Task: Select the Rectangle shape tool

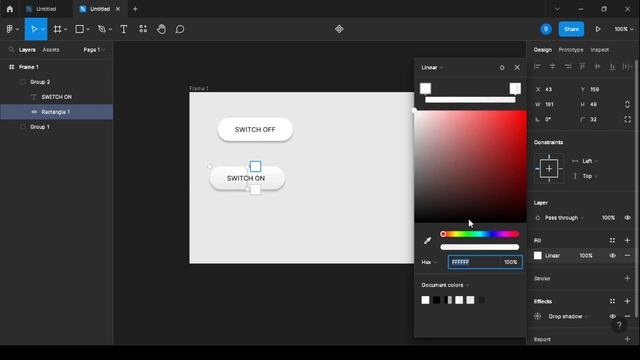Action: [80, 29]
